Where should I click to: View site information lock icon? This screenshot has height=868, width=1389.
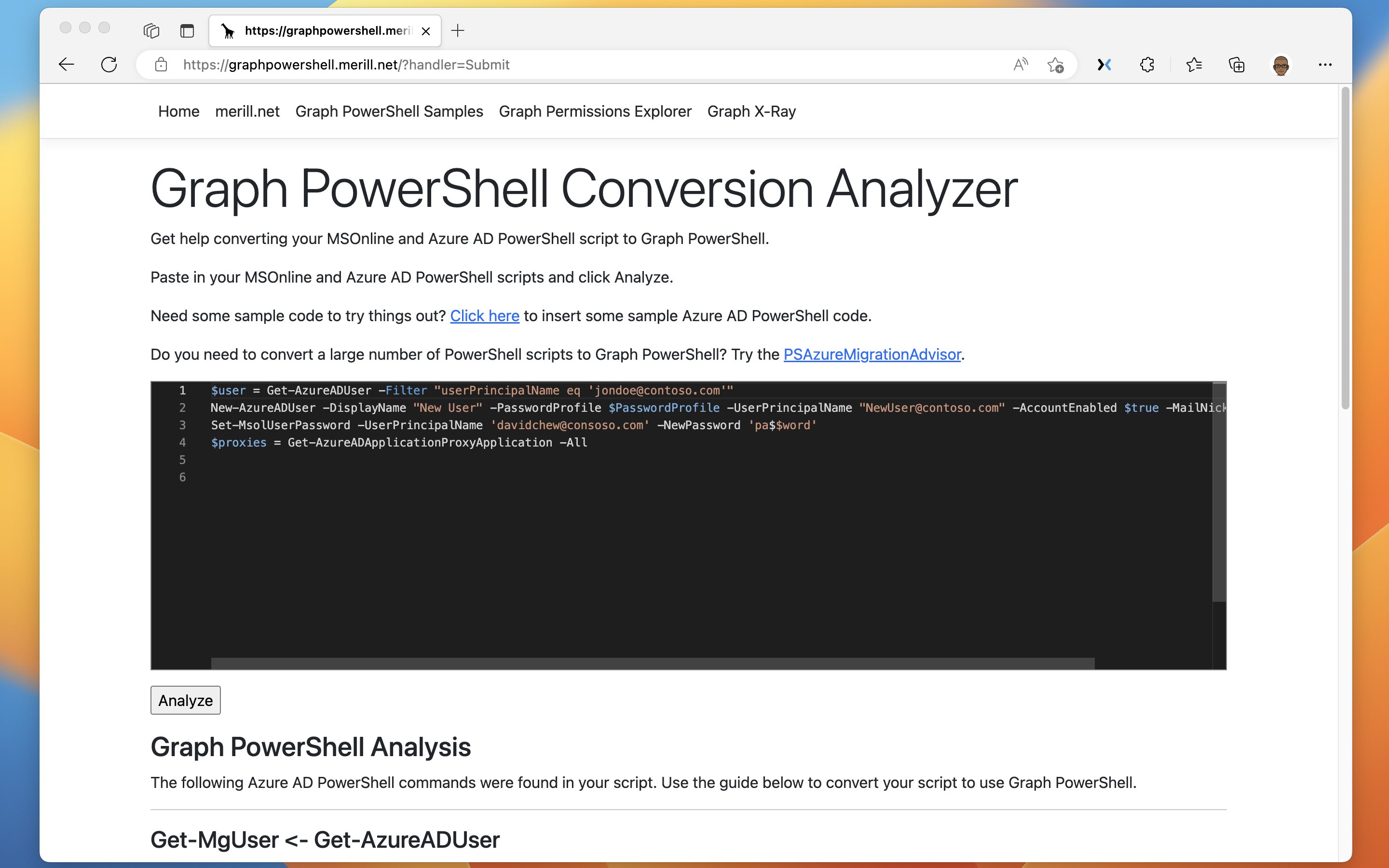pyautogui.click(x=161, y=64)
